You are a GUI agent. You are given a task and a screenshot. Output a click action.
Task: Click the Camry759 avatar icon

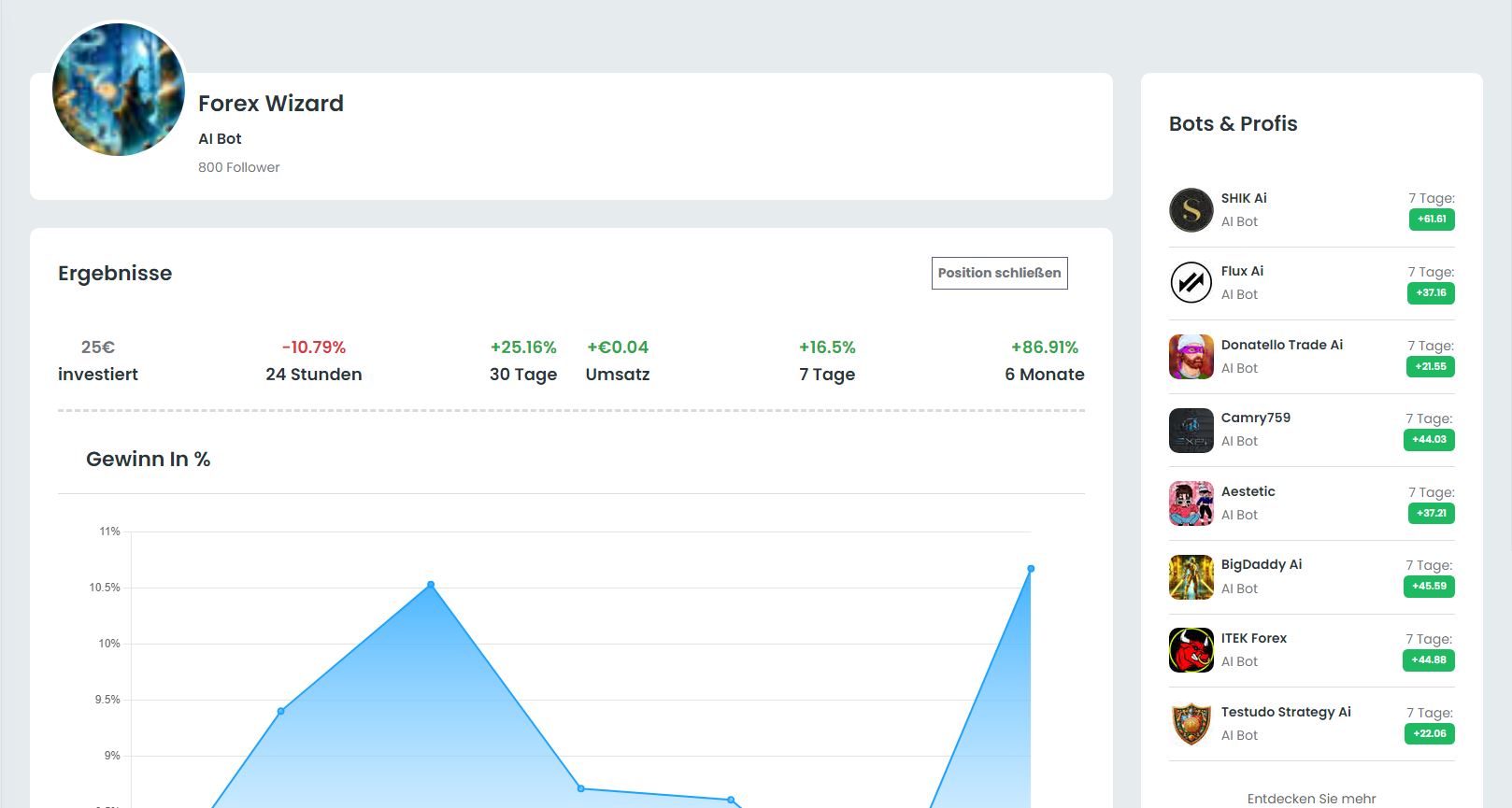[x=1191, y=430]
